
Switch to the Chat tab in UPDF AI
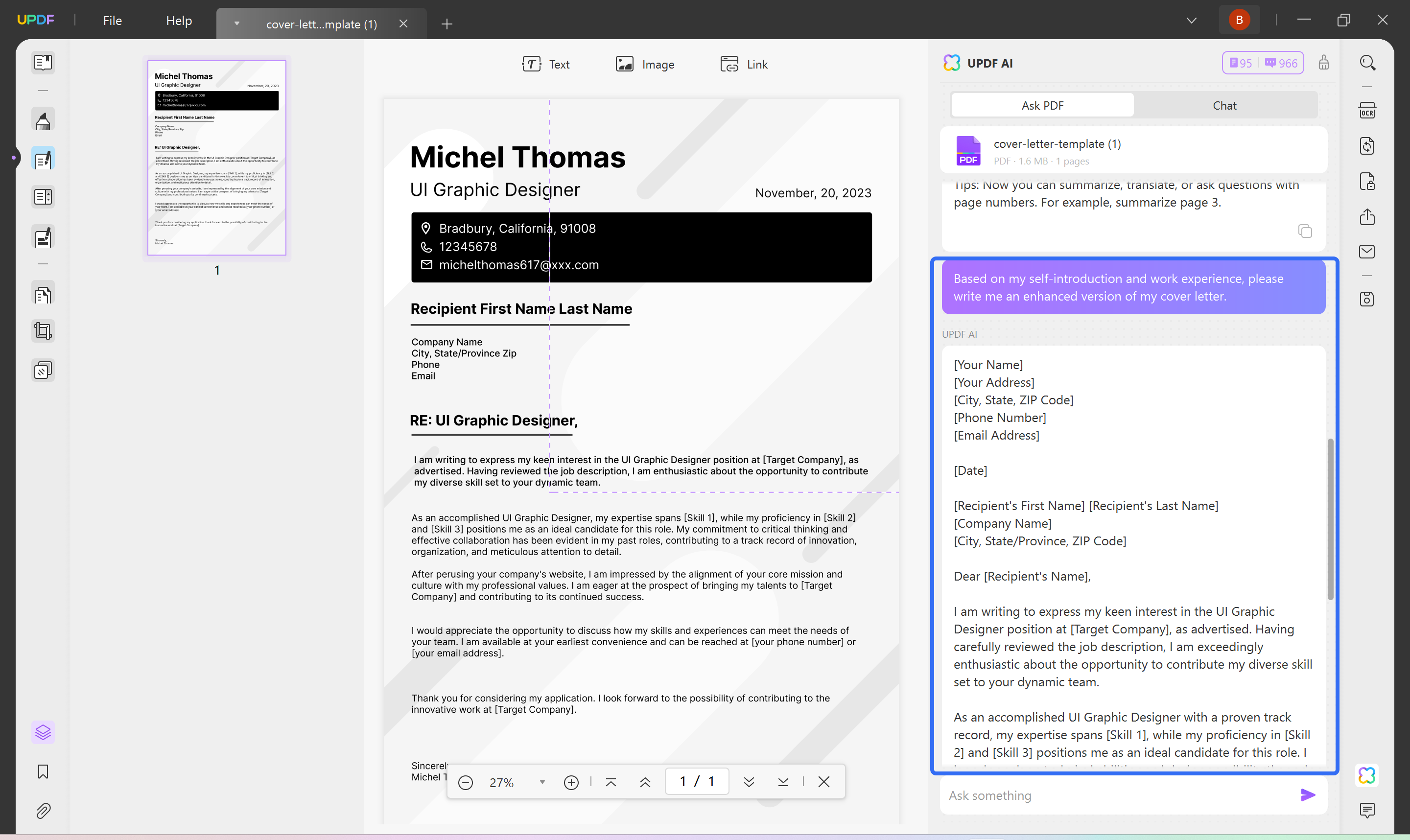point(1224,105)
